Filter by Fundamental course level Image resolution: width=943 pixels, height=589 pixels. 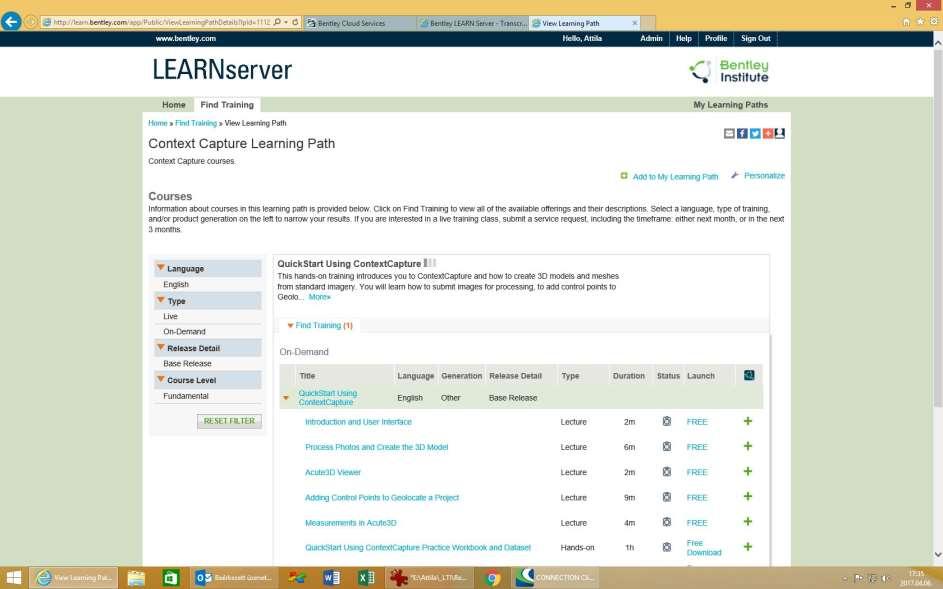coord(185,396)
